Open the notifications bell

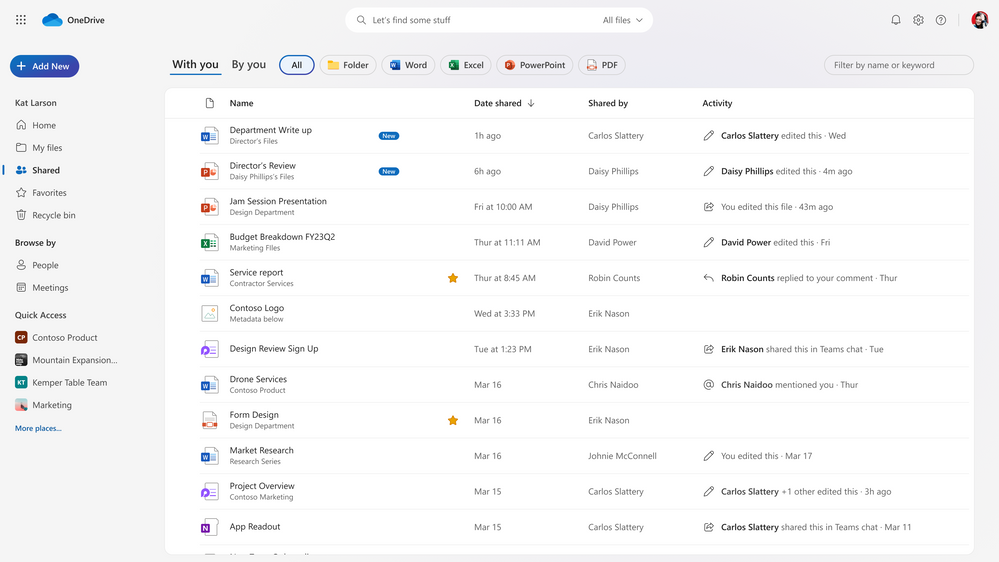(896, 20)
